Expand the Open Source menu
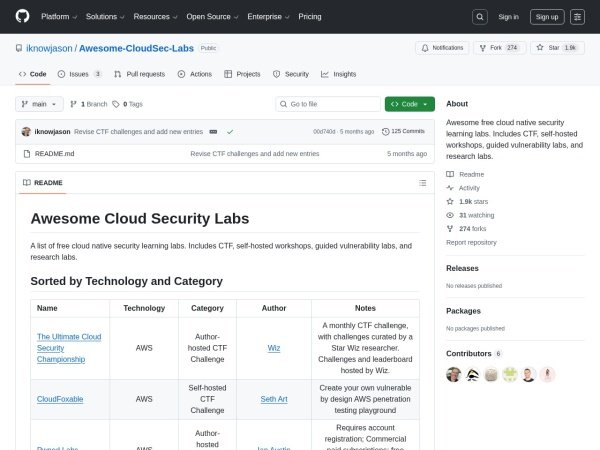The image size is (600, 450). [x=212, y=17]
